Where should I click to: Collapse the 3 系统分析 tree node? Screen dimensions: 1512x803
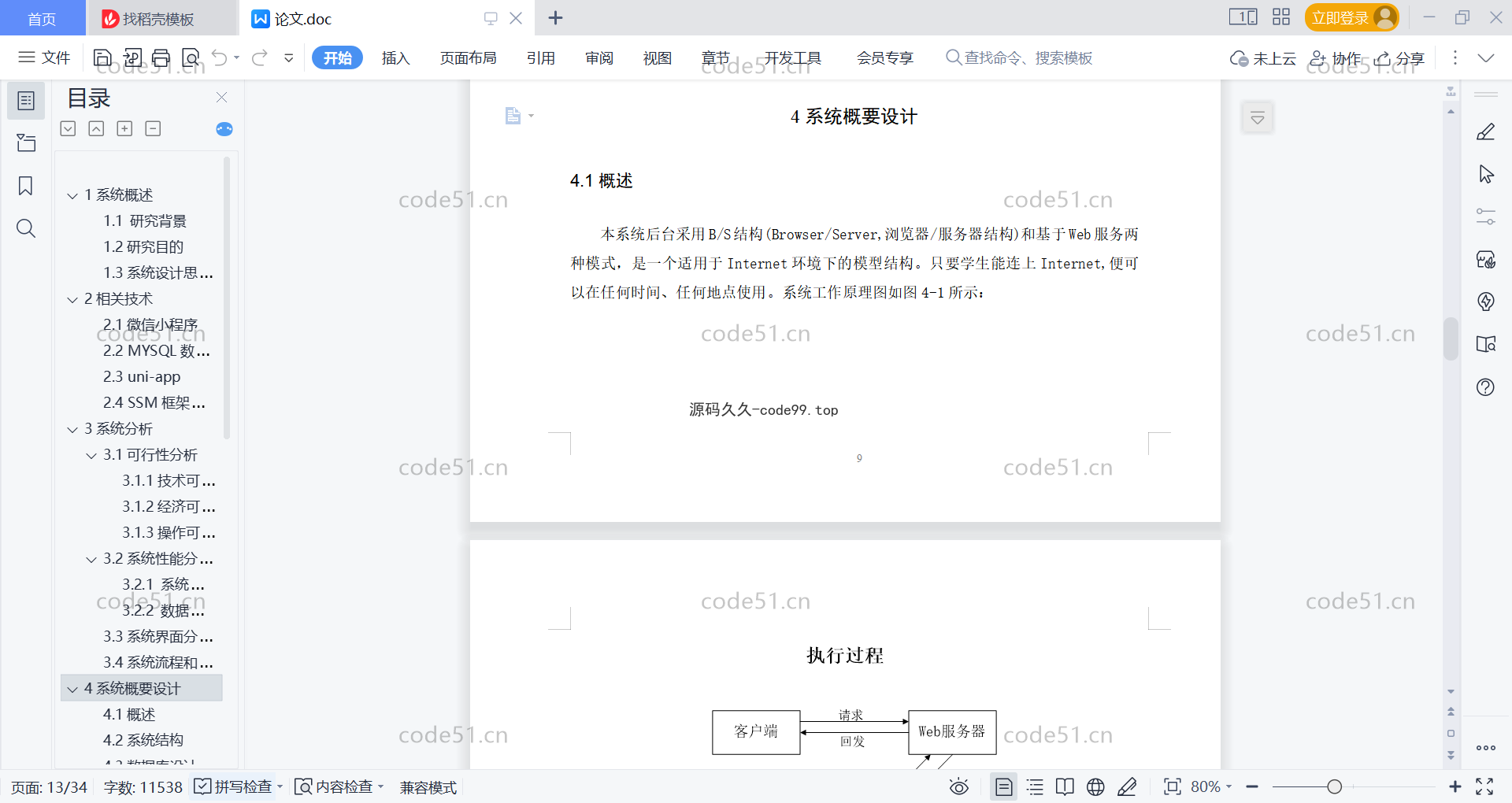[72, 429]
